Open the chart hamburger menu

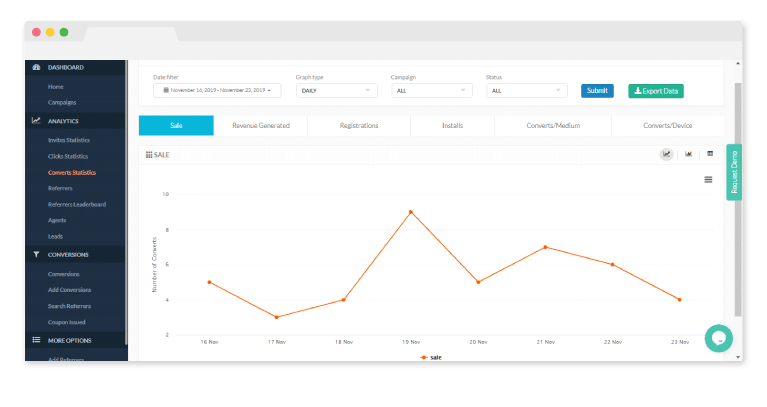pyautogui.click(x=708, y=180)
